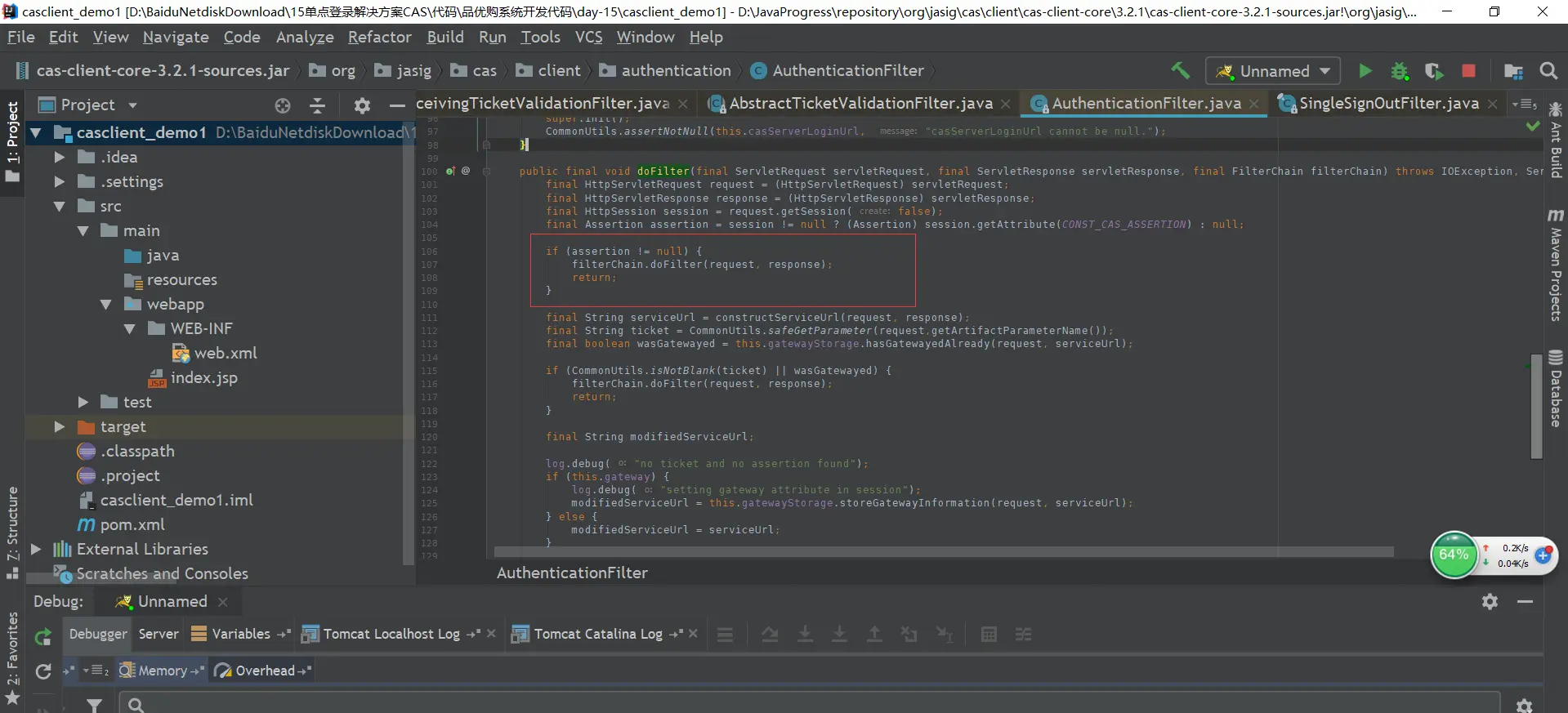Viewport: 1568px width, 713px height.
Task: Click the filter funnel icon
Action: (95, 705)
